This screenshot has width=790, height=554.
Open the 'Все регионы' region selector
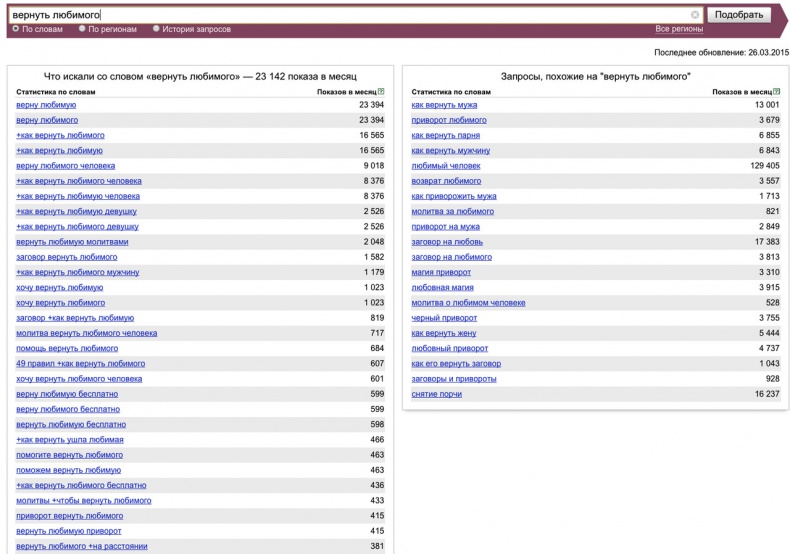point(679,29)
